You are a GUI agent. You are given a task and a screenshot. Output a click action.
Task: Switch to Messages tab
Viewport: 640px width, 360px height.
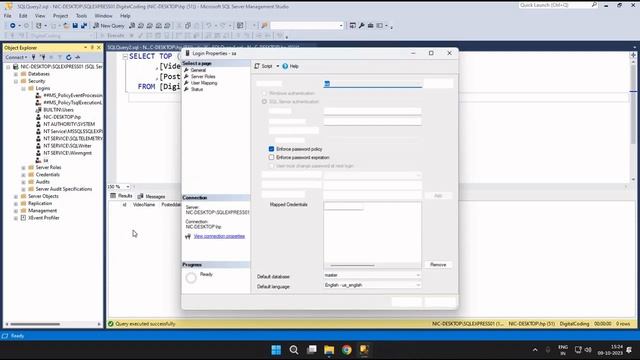[151, 196]
